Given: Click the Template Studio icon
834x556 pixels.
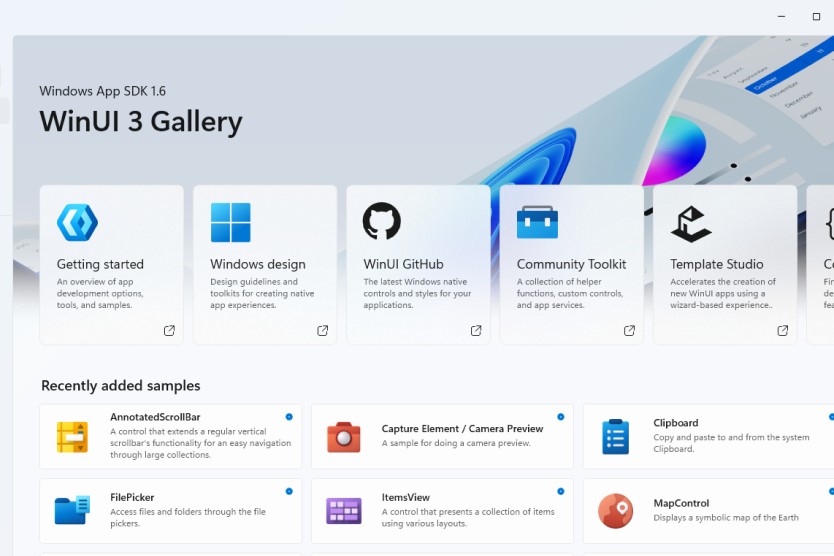Looking at the screenshot, I should click(690, 224).
